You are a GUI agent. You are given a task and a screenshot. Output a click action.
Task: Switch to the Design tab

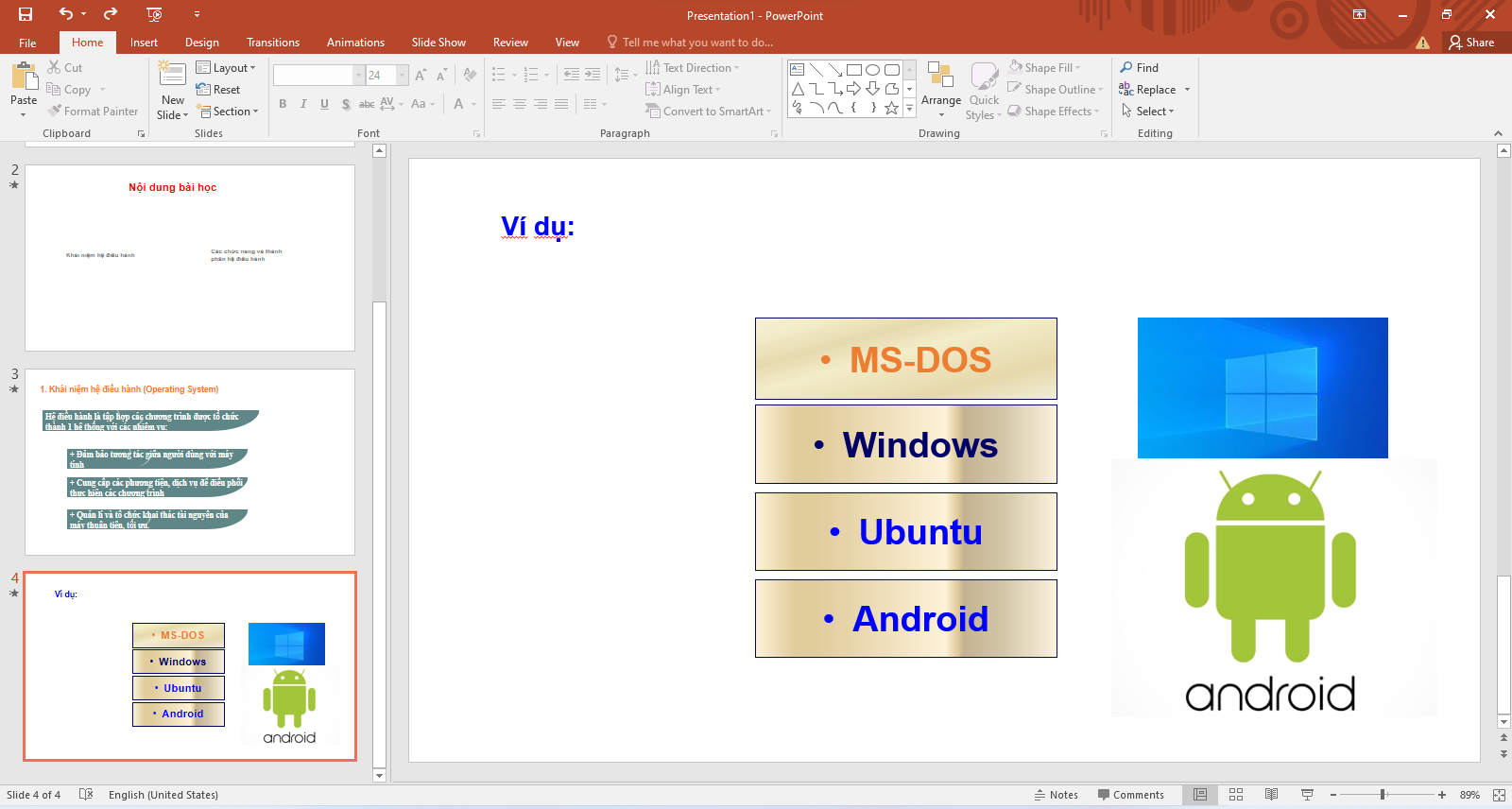pos(202,43)
